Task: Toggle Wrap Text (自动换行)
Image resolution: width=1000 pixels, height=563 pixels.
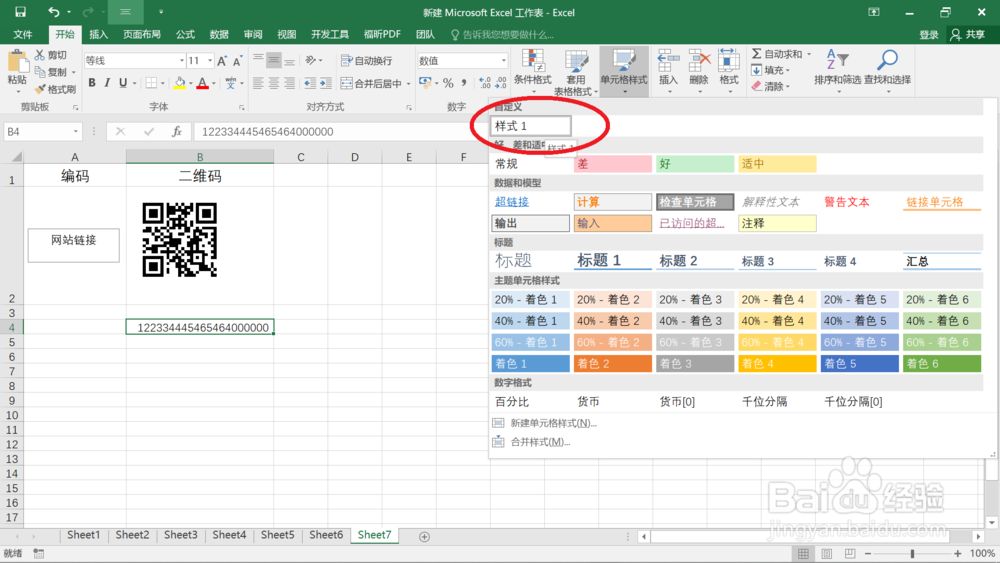Action: [x=367, y=61]
